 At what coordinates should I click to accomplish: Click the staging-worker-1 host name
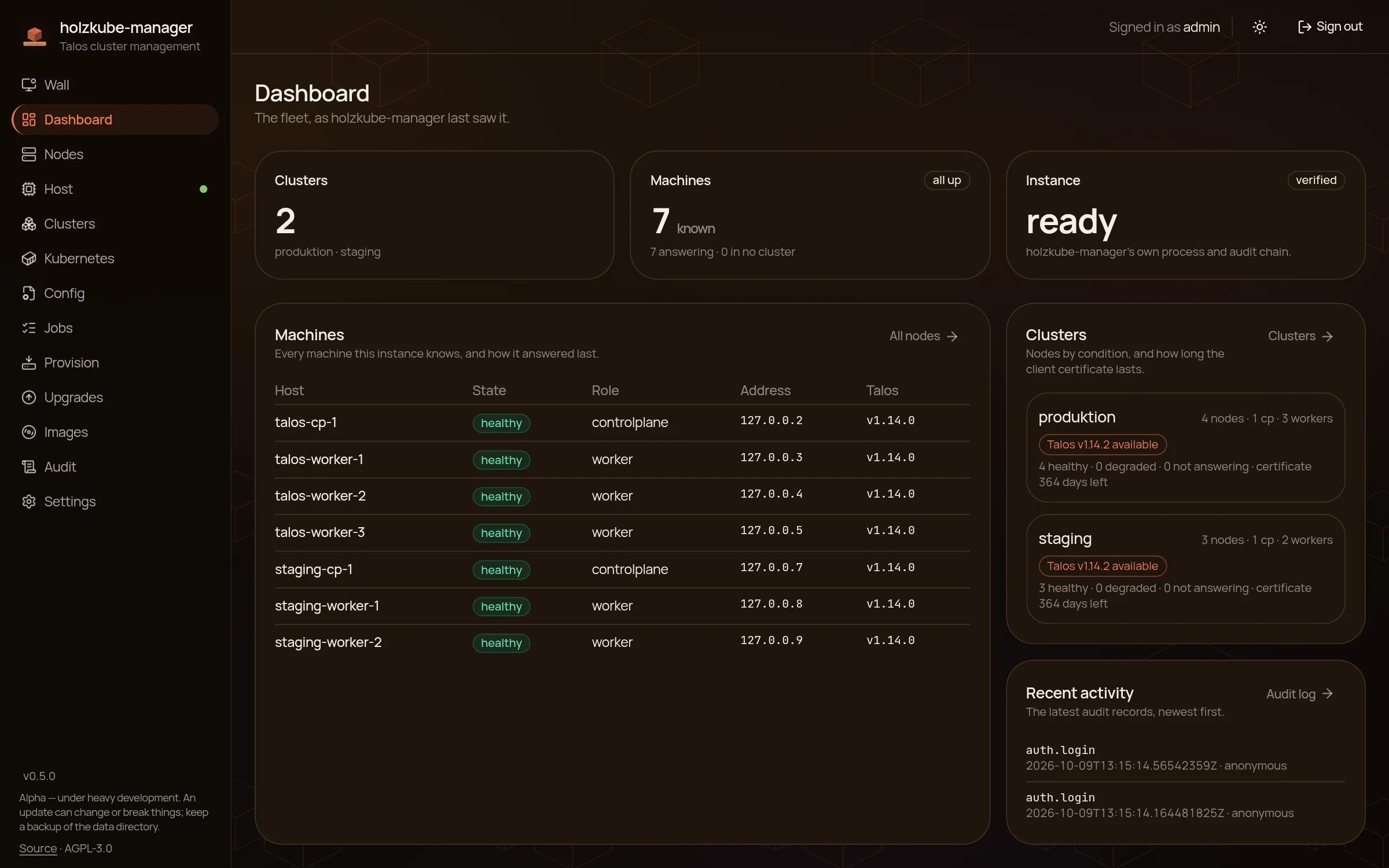coord(327,606)
